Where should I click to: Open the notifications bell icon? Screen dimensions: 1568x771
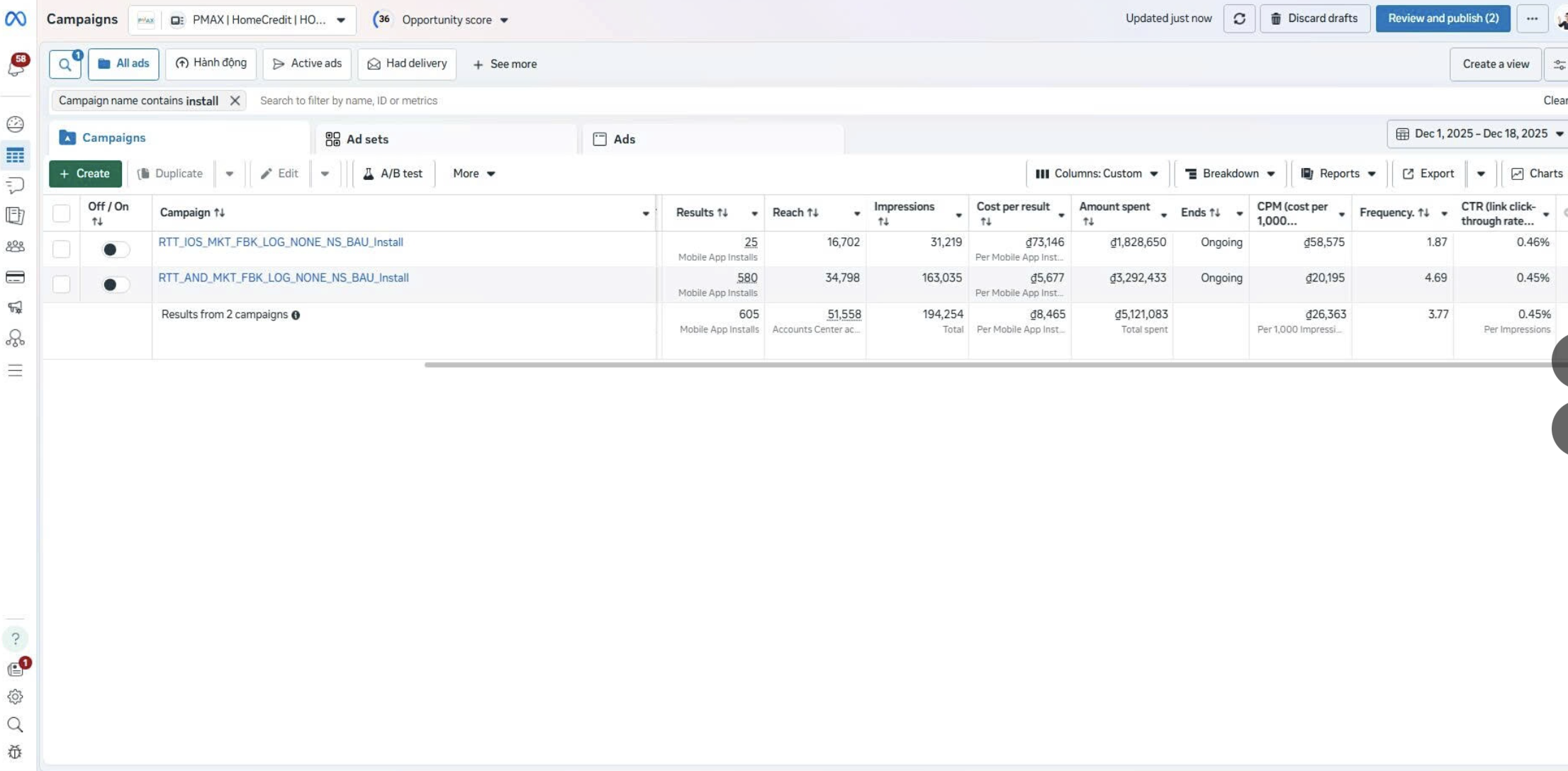(x=16, y=66)
